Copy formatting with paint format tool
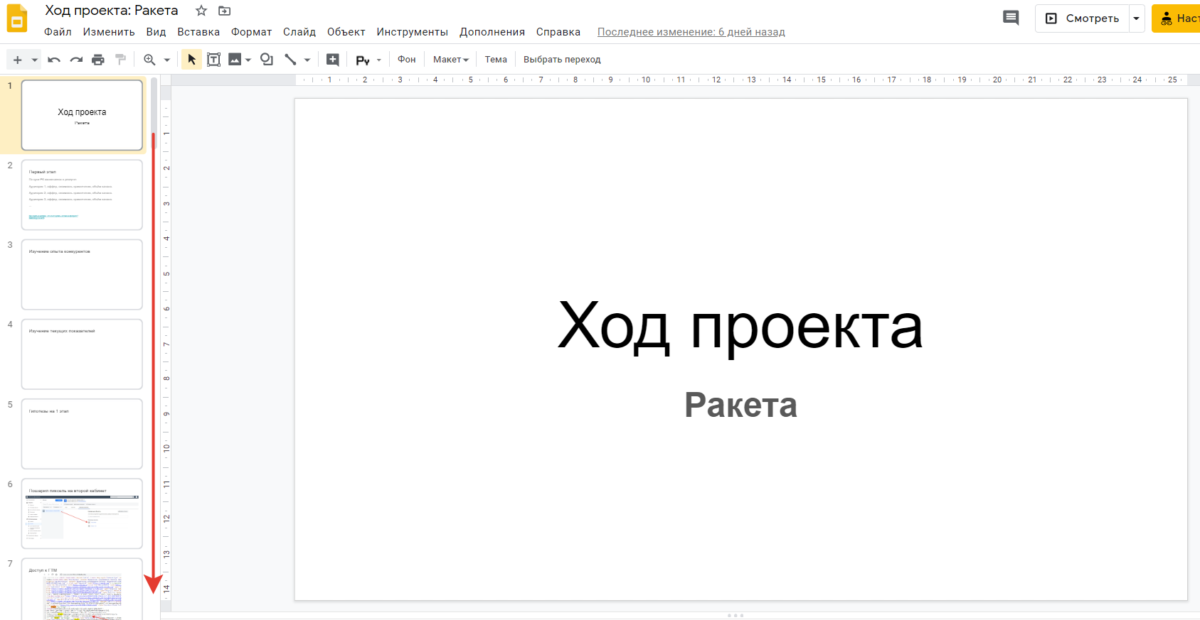1200x620 pixels. click(120, 60)
